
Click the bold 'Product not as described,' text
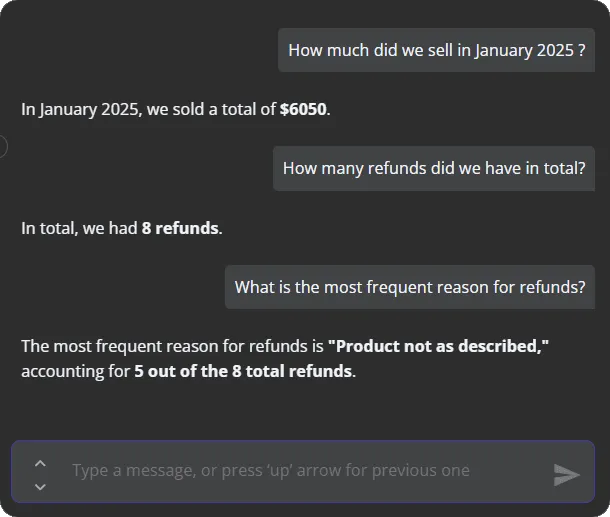pos(439,347)
